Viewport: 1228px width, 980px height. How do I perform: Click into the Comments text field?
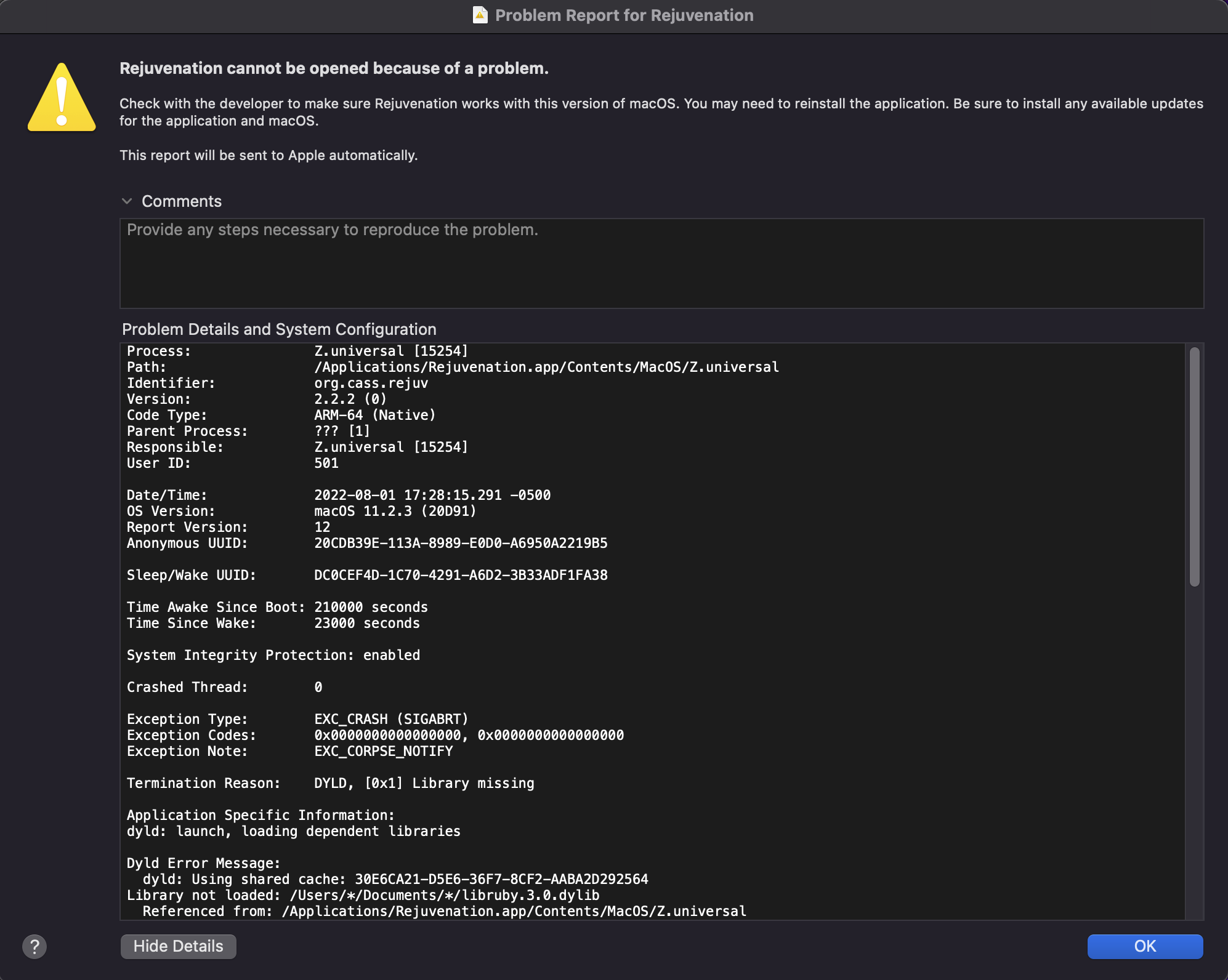coord(661,263)
